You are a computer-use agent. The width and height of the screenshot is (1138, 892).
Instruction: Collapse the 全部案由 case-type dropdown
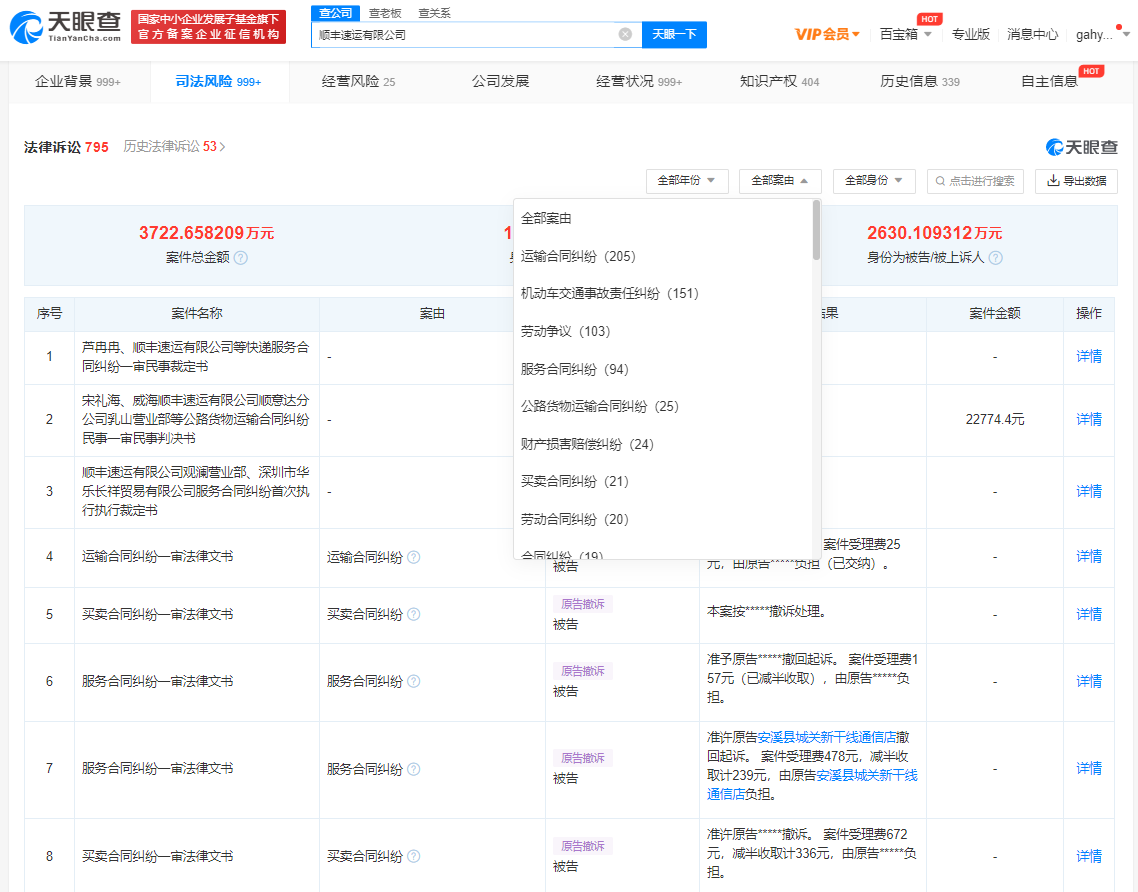[x=780, y=181]
